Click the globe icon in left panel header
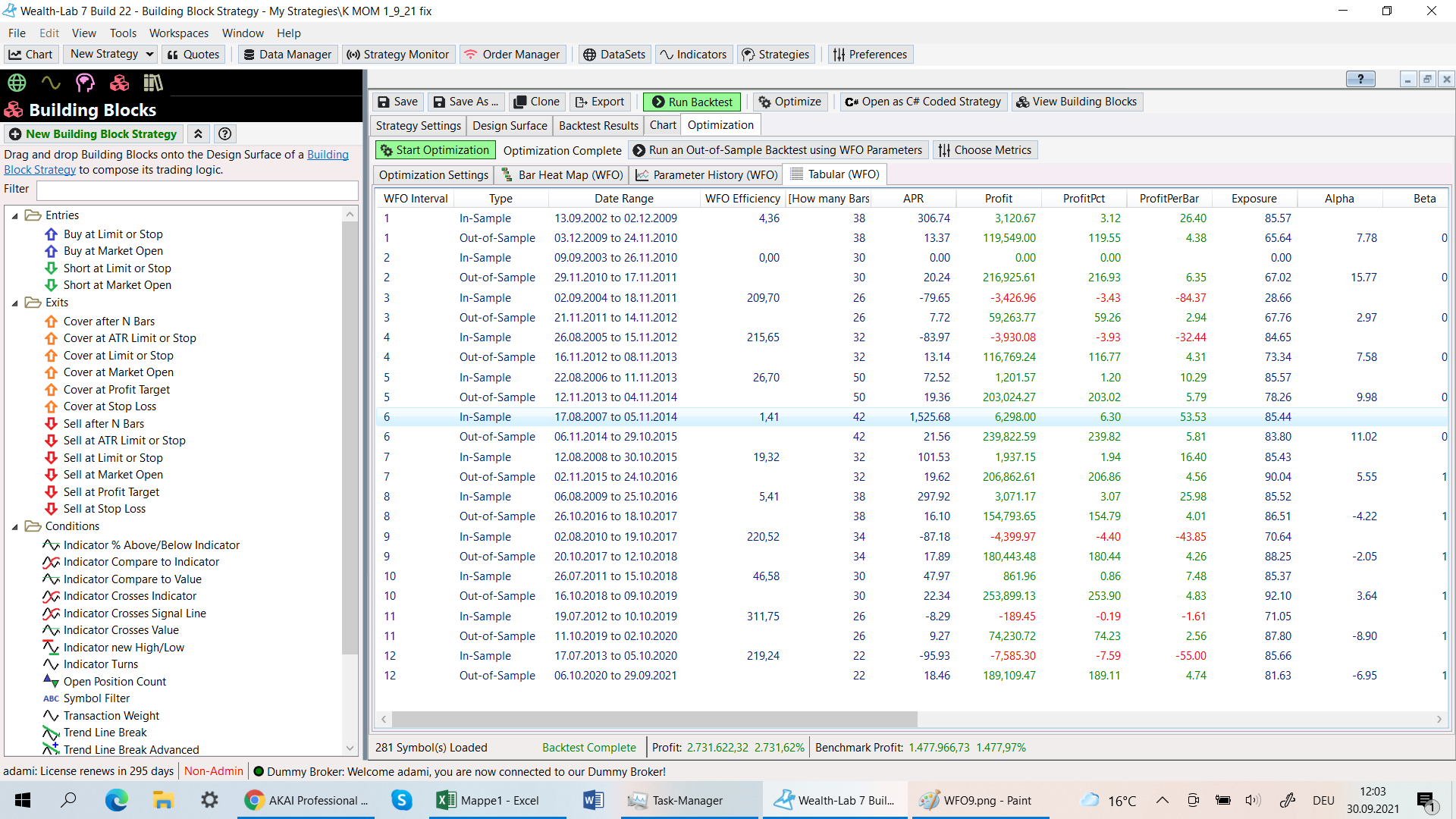Screen dimensions: 1456x819 coord(17,83)
